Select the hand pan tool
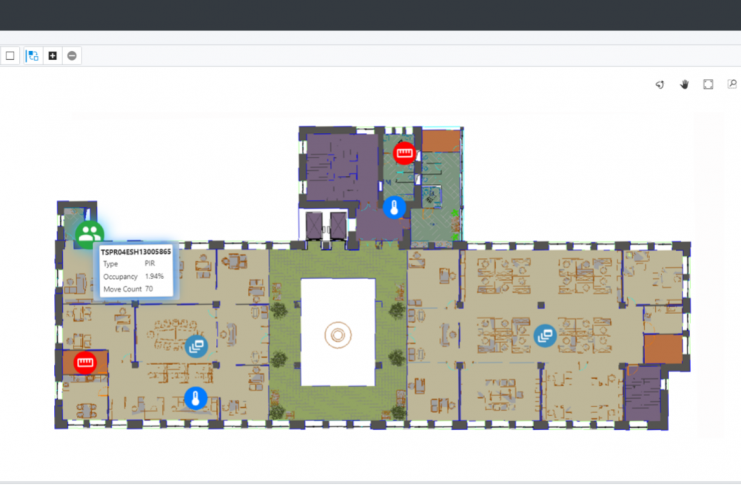The height and width of the screenshot is (486, 741). point(685,85)
